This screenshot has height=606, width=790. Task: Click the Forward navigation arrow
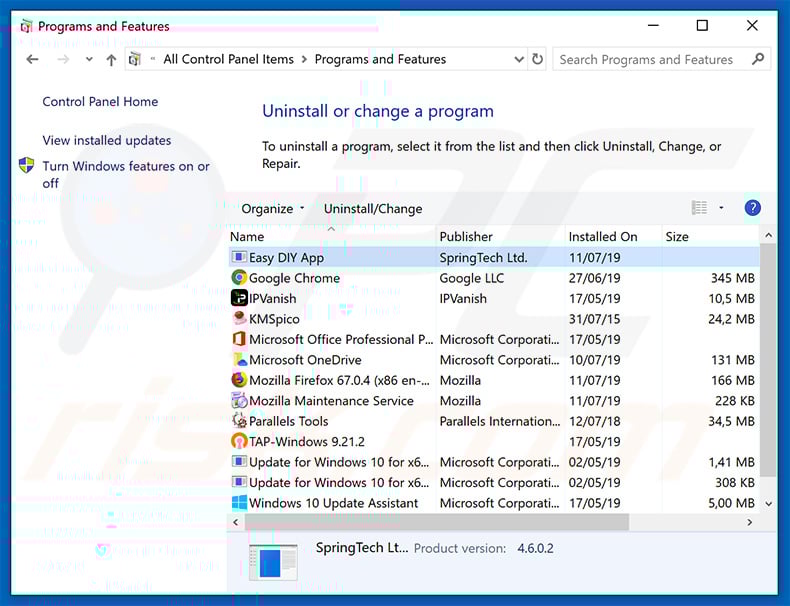(63, 59)
